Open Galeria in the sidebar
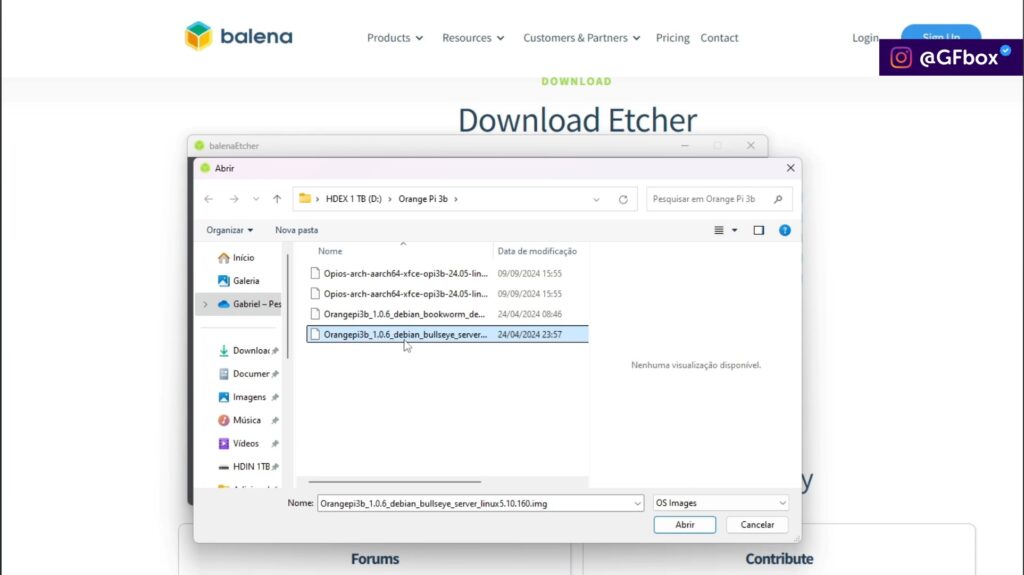1024x575 pixels. point(239,281)
